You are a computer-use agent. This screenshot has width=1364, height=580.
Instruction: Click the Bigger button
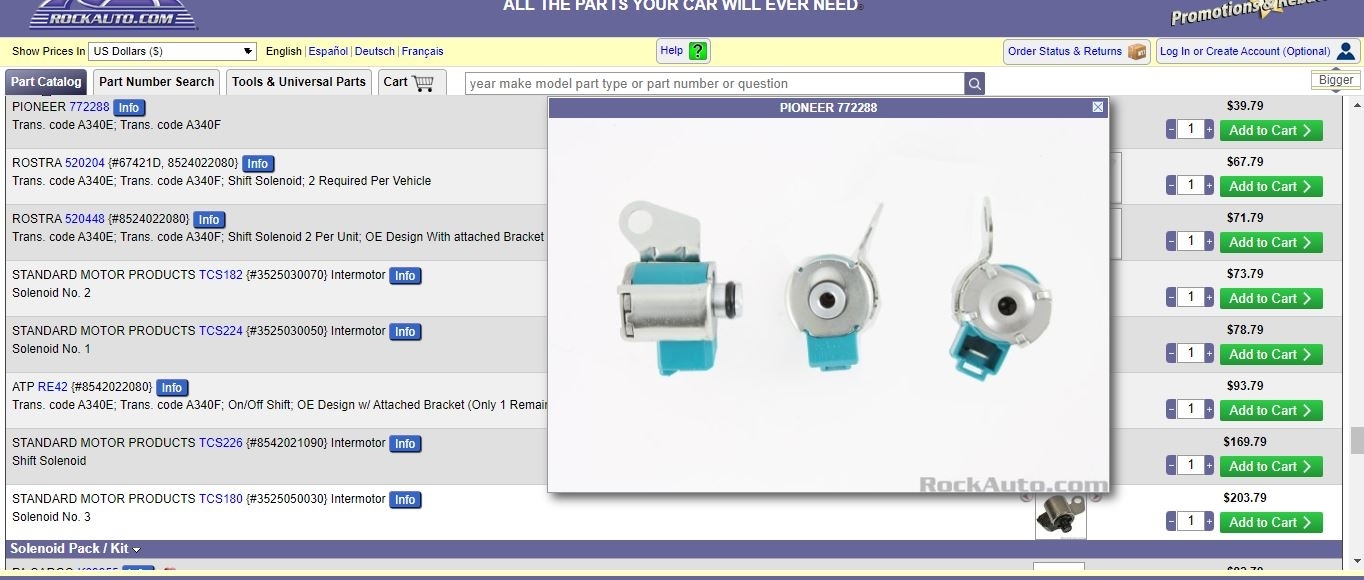[x=1336, y=80]
